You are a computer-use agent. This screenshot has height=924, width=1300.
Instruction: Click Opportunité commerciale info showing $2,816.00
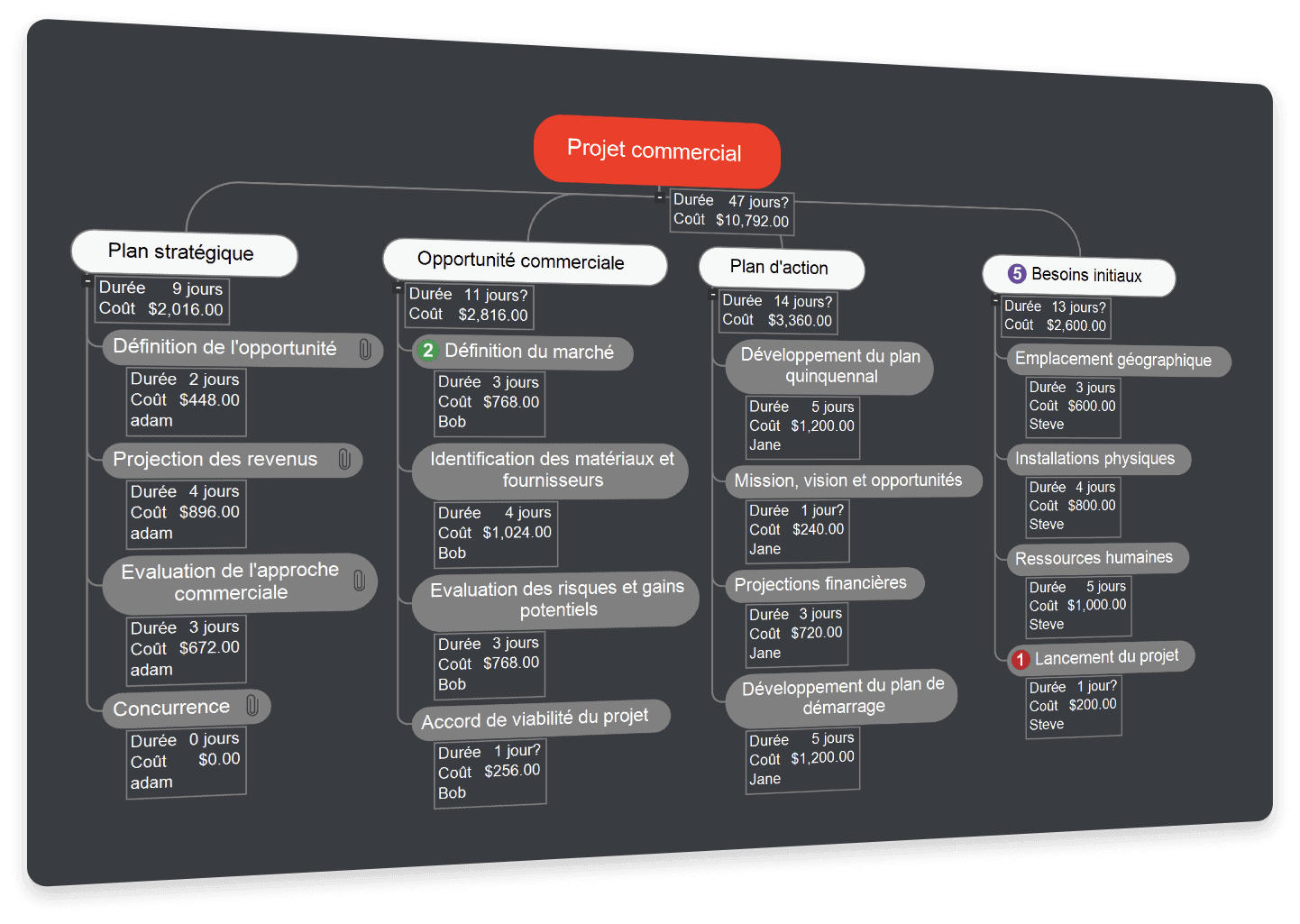(470, 306)
